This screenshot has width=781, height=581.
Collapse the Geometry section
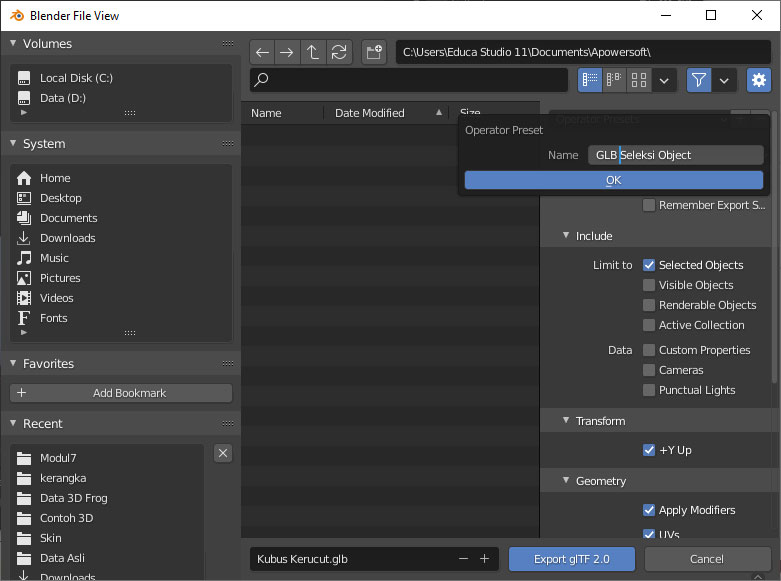(566, 480)
